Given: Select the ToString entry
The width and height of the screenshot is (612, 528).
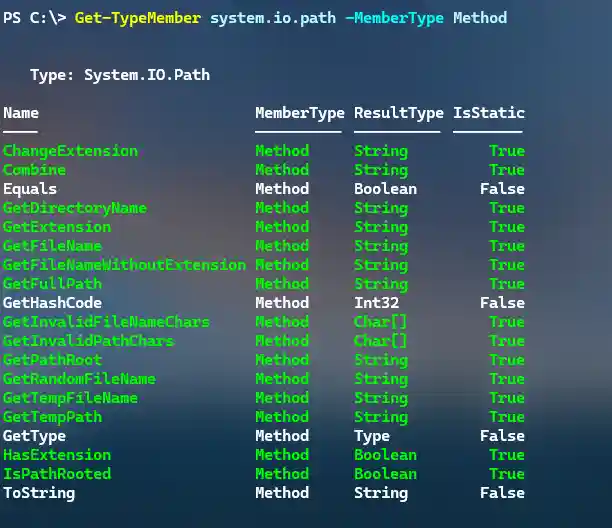Looking at the screenshot, I should [39, 493].
